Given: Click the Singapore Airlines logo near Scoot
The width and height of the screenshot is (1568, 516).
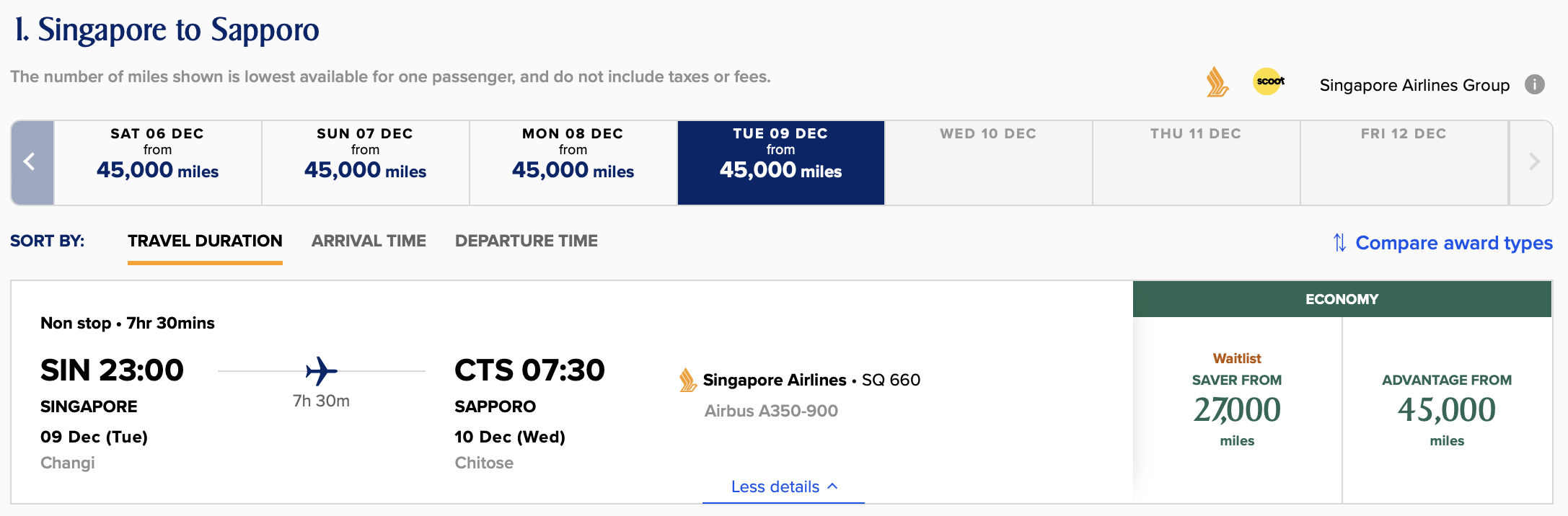Looking at the screenshot, I should (1217, 82).
